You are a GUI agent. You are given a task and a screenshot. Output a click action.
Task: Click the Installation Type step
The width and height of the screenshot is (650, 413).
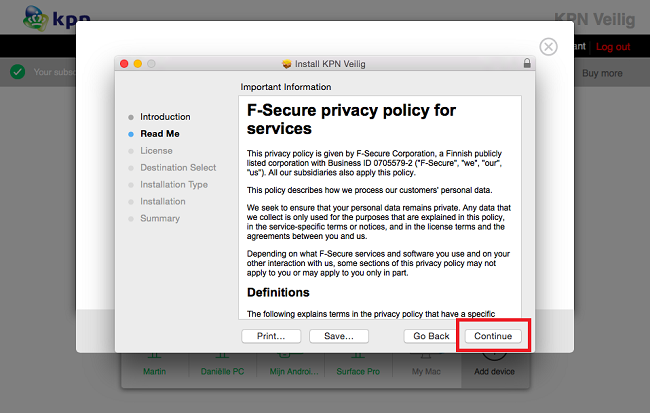[173, 185]
